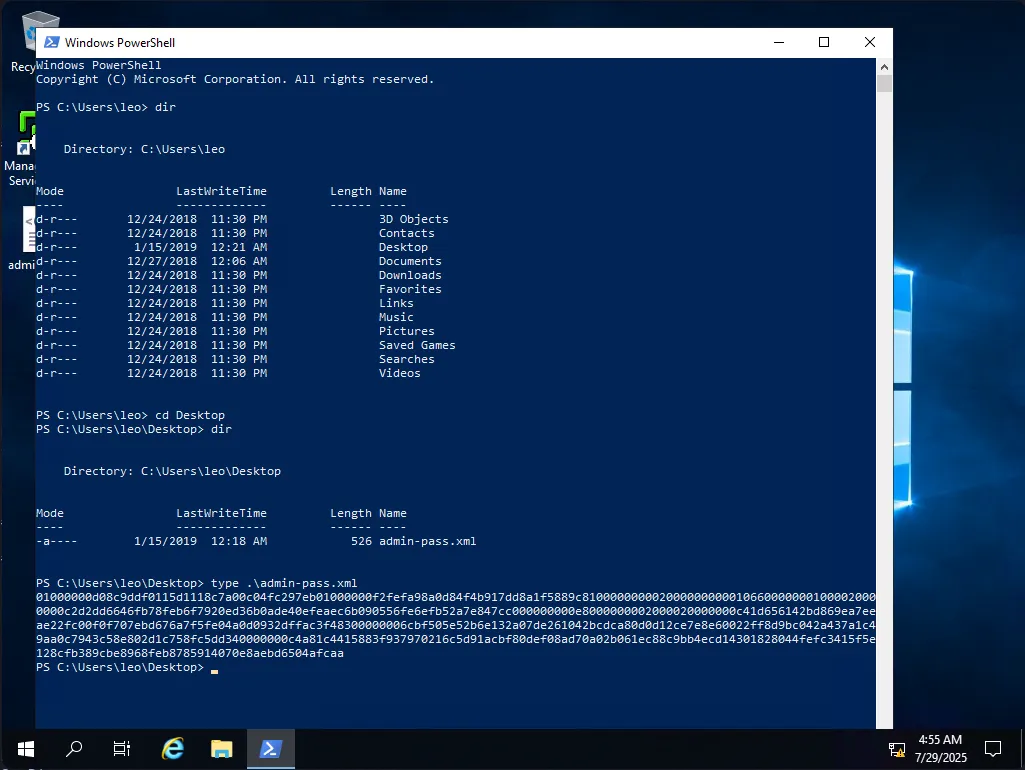Click the 'type .\admin-pass.xml' command text
The width and height of the screenshot is (1025, 770).
[x=284, y=583]
